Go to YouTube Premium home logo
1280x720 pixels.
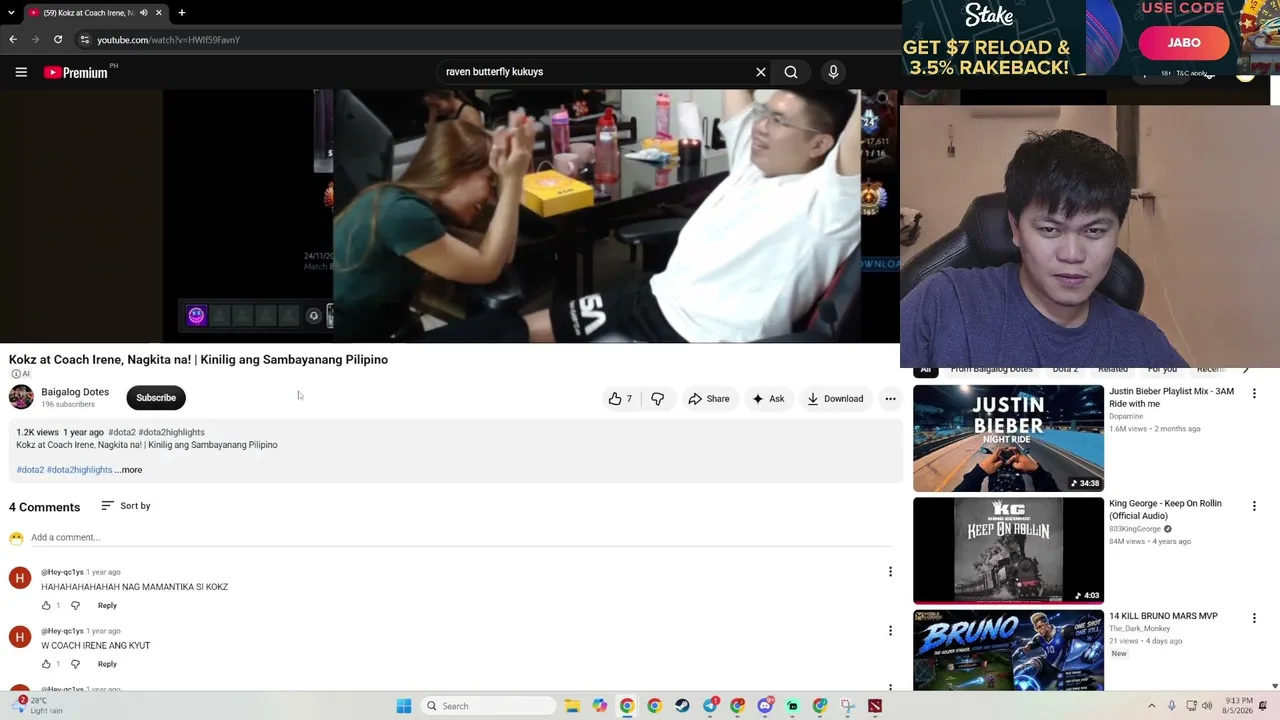pos(76,72)
